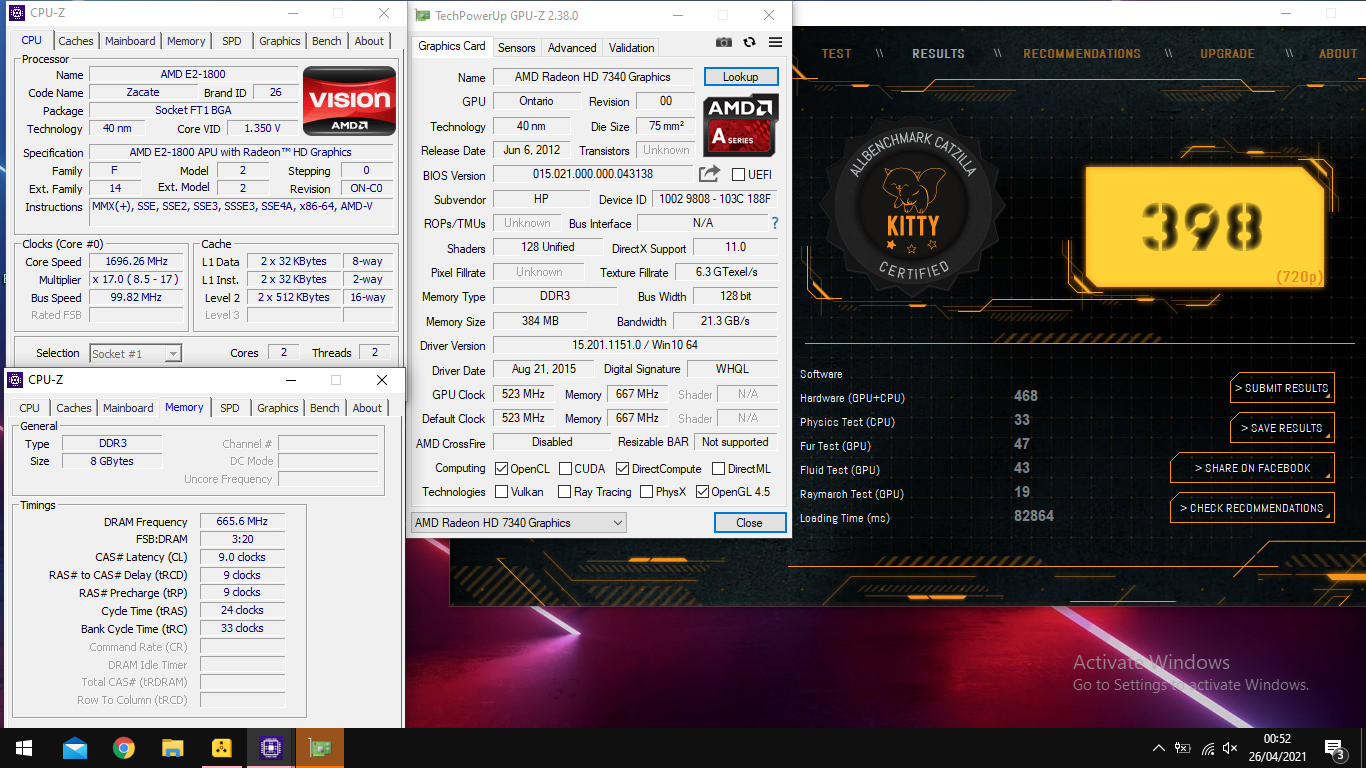The width and height of the screenshot is (1366, 768).
Task: Open Mainboard tab in top CPU-Z window
Action: [x=130, y=41]
